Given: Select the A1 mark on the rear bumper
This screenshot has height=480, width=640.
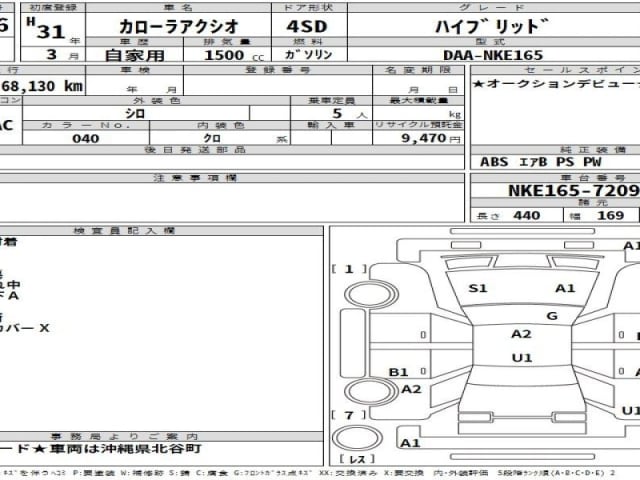Looking at the screenshot, I should (410, 443).
